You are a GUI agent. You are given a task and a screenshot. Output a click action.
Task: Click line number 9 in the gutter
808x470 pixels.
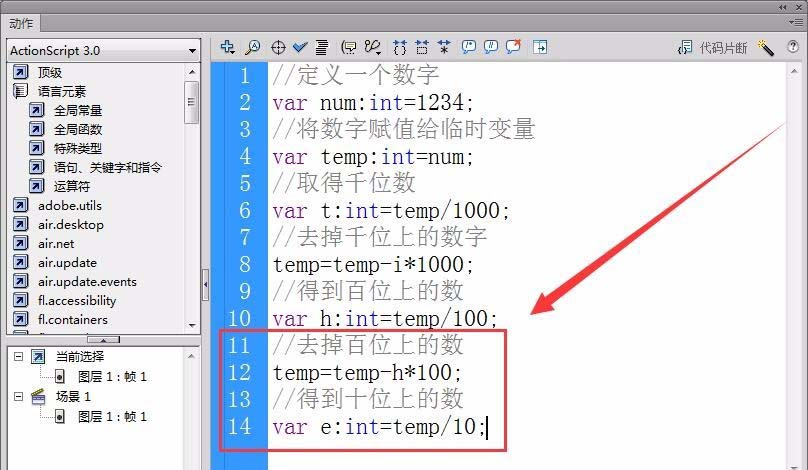245,292
